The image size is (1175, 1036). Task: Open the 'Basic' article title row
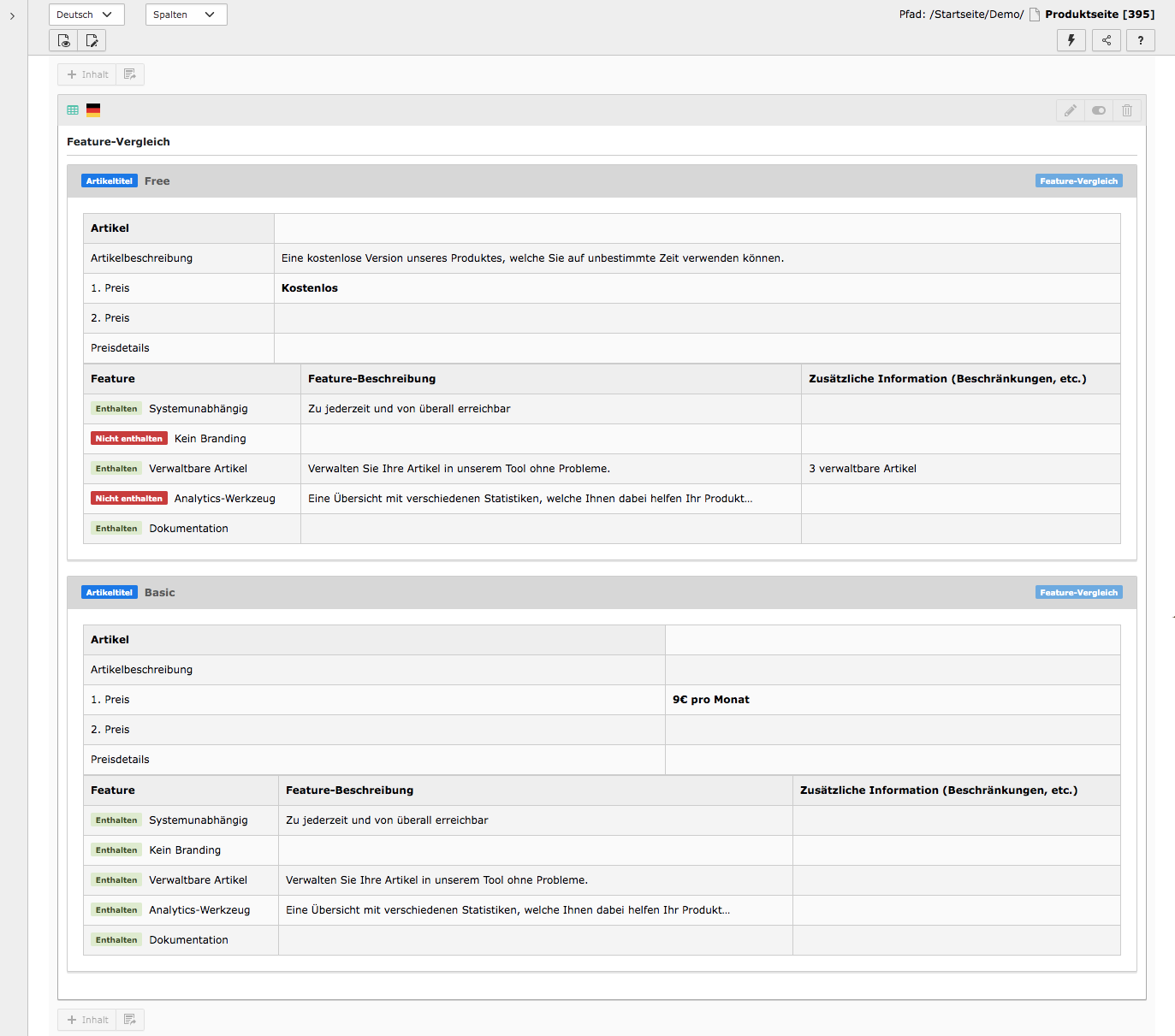tap(159, 593)
